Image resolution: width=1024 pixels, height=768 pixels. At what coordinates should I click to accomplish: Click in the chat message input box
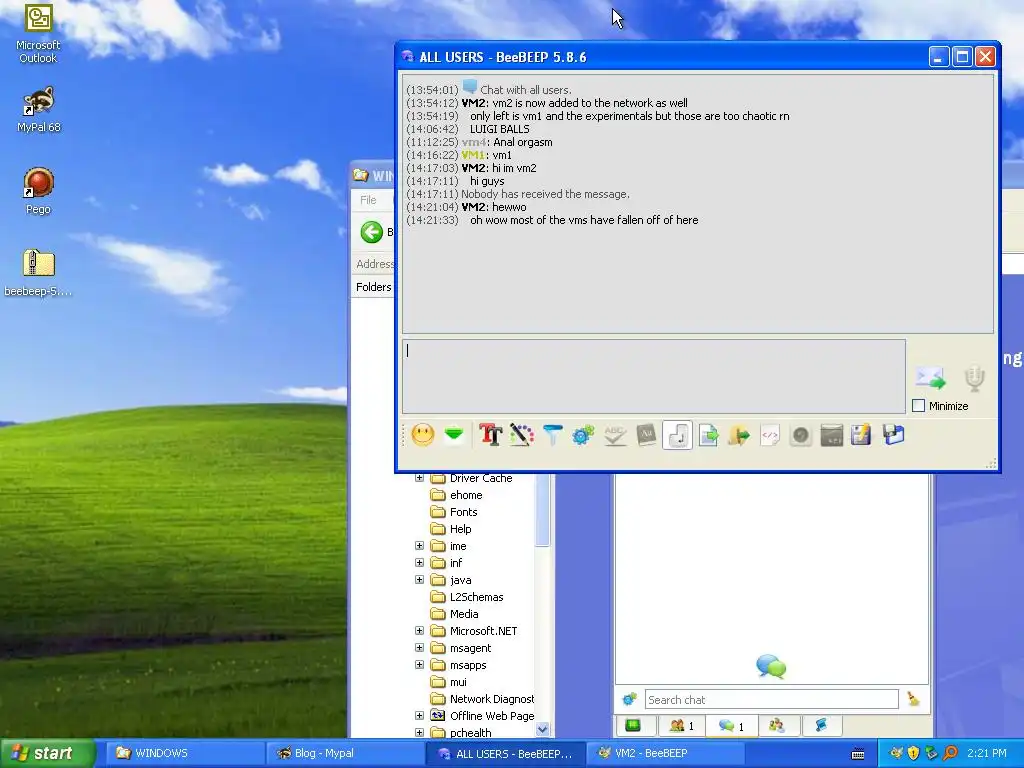pyautogui.click(x=654, y=376)
